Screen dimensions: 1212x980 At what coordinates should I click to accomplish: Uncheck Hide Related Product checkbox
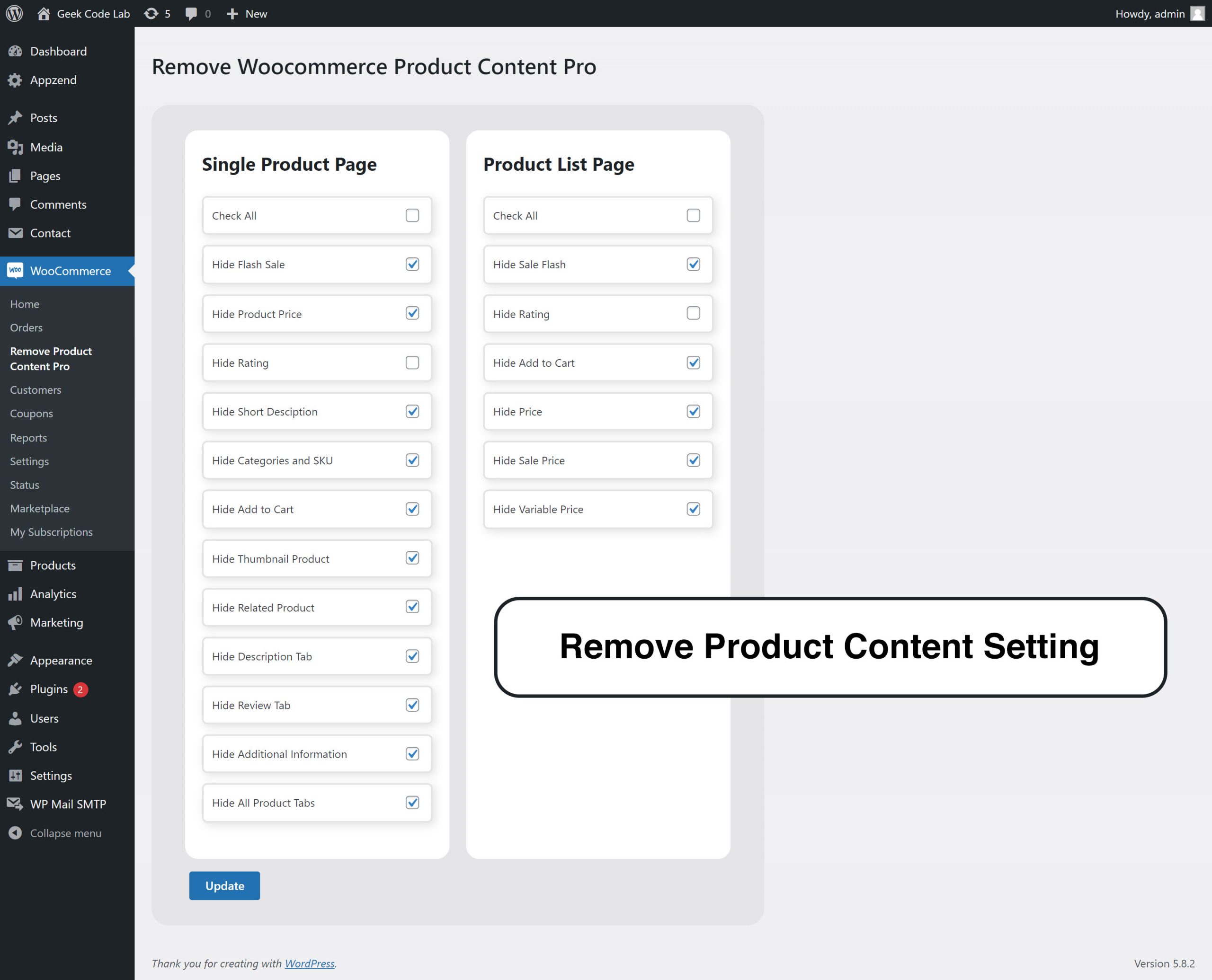point(412,607)
